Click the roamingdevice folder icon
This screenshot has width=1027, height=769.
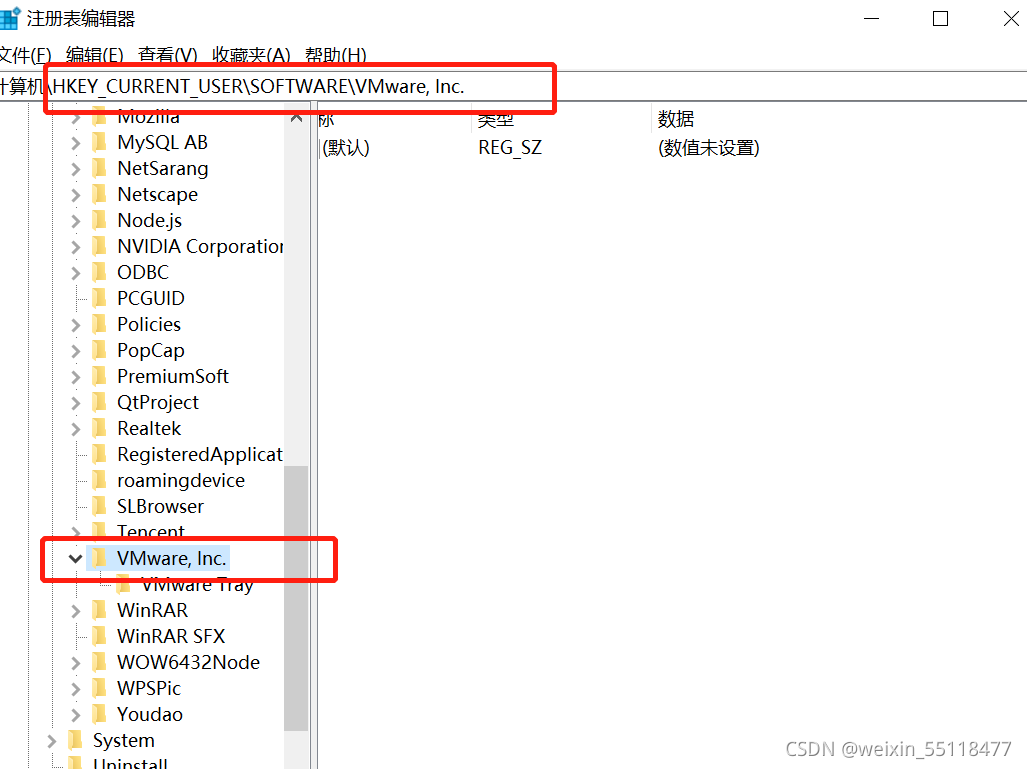[x=100, y=480]
